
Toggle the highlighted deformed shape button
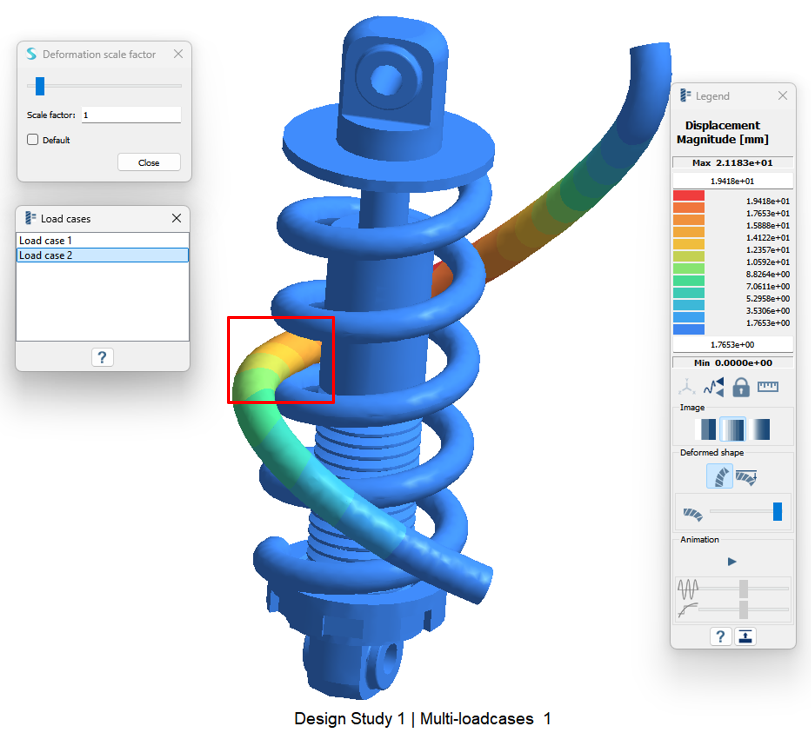pos(719,477)
